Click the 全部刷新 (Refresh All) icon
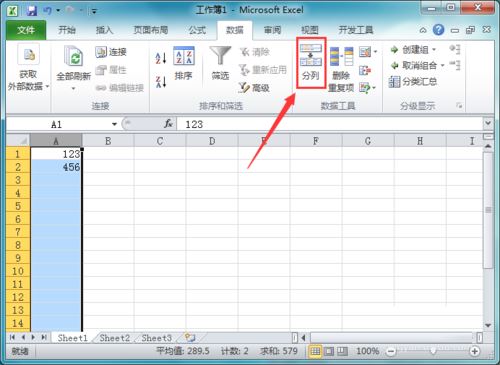500x365 pixels. pos(74,56)
